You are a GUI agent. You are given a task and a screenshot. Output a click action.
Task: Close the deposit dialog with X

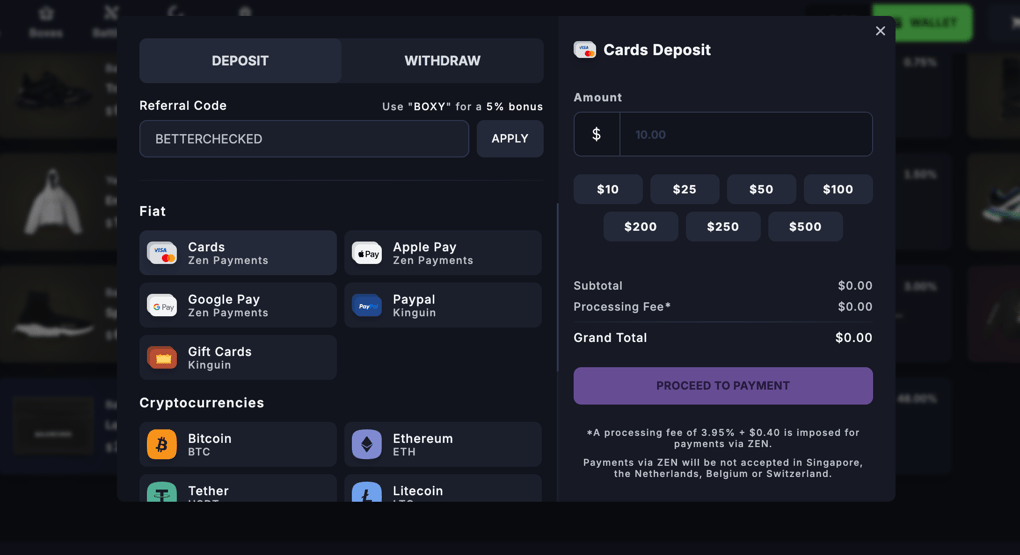[880, 31]
